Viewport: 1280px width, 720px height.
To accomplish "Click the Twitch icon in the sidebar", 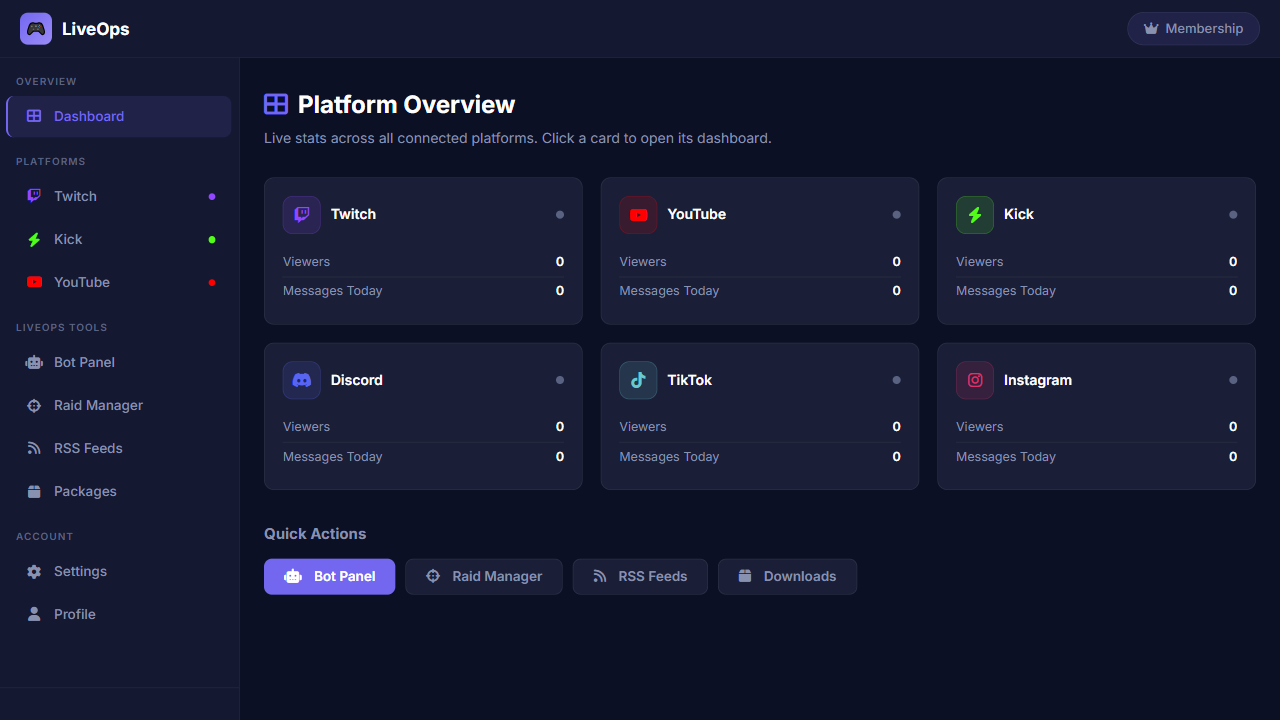I will coord(34,196).
